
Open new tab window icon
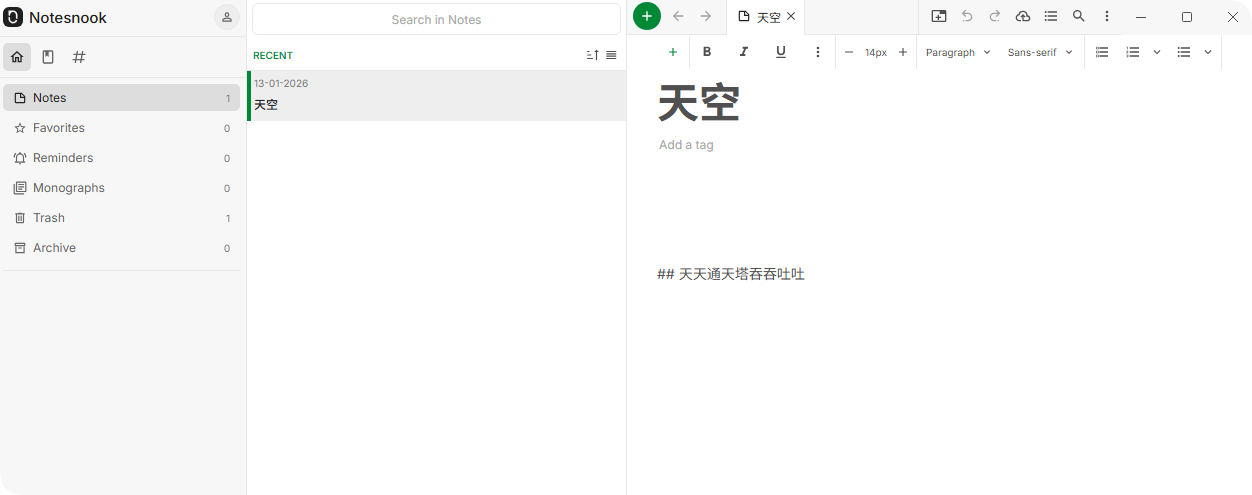[x=939, y=16]
